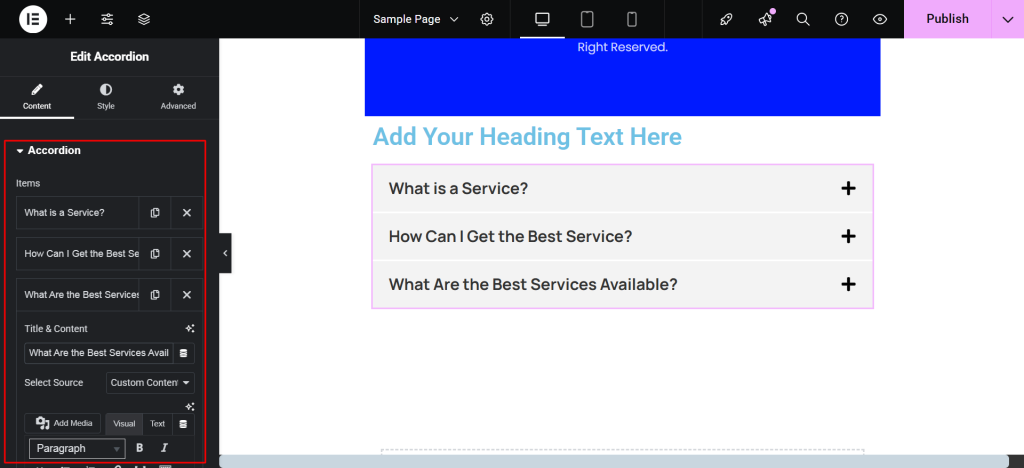Open the Select Source dropdown

point(150,383)
